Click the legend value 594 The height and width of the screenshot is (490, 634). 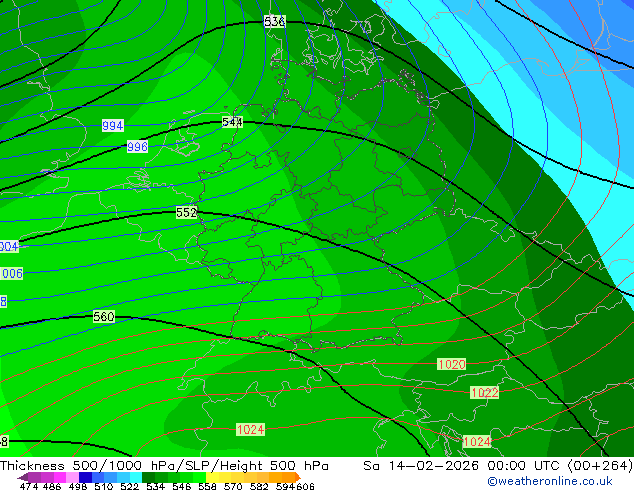285,486
